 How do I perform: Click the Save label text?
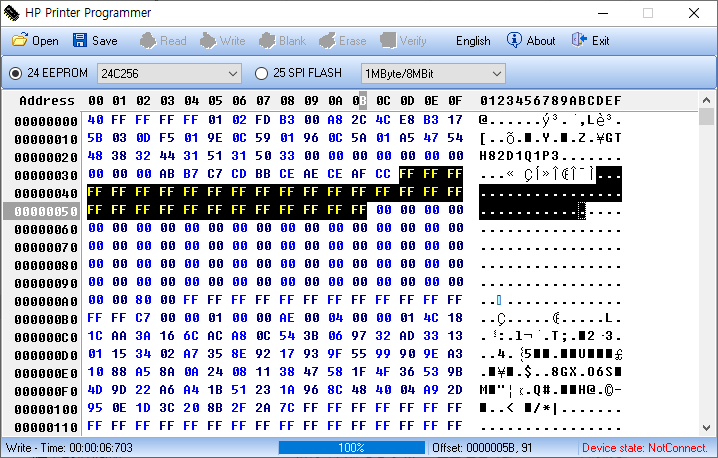tap(104, 41)
